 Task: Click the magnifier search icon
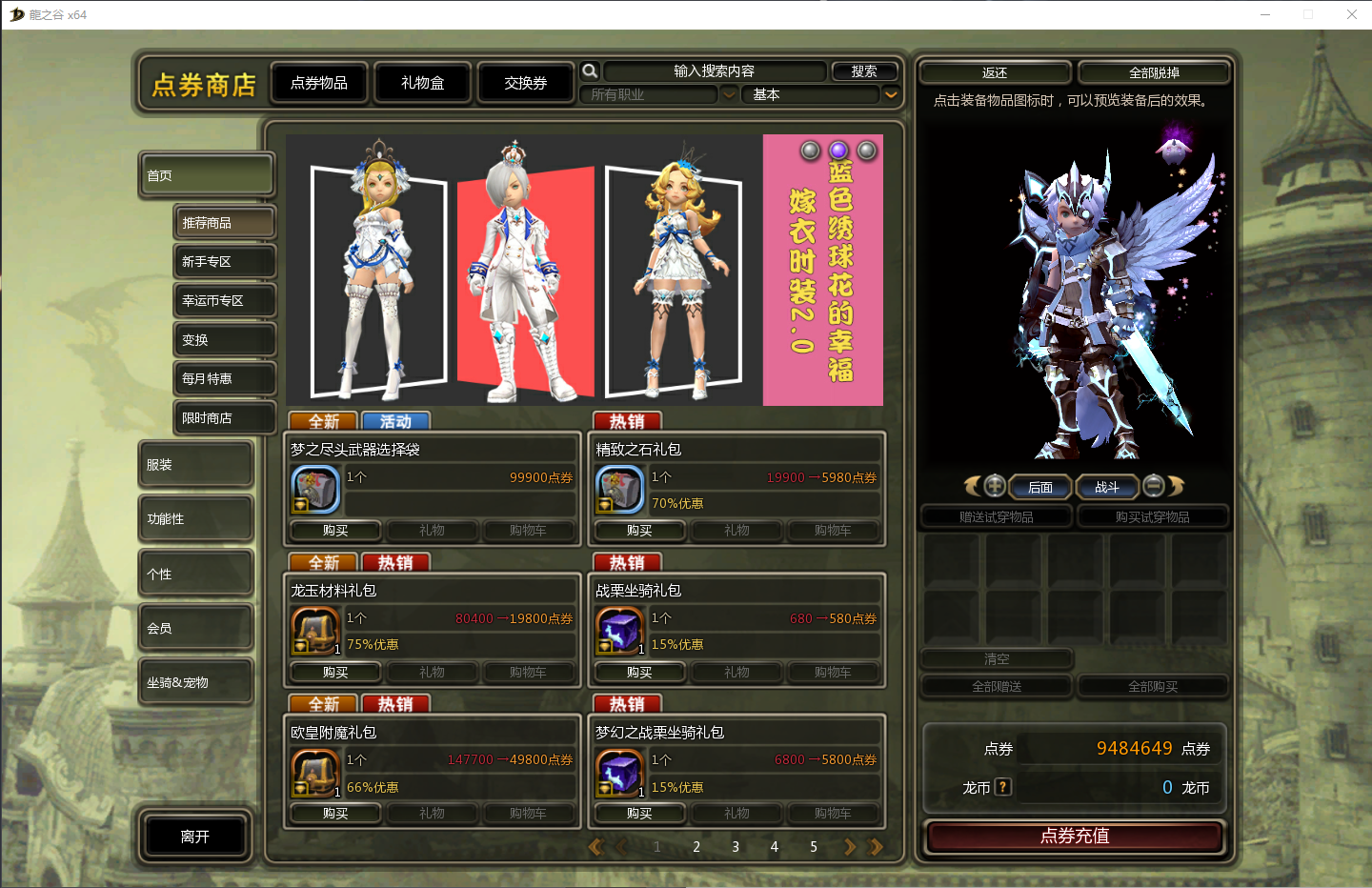pyautogui.click(x=590, y=71)
